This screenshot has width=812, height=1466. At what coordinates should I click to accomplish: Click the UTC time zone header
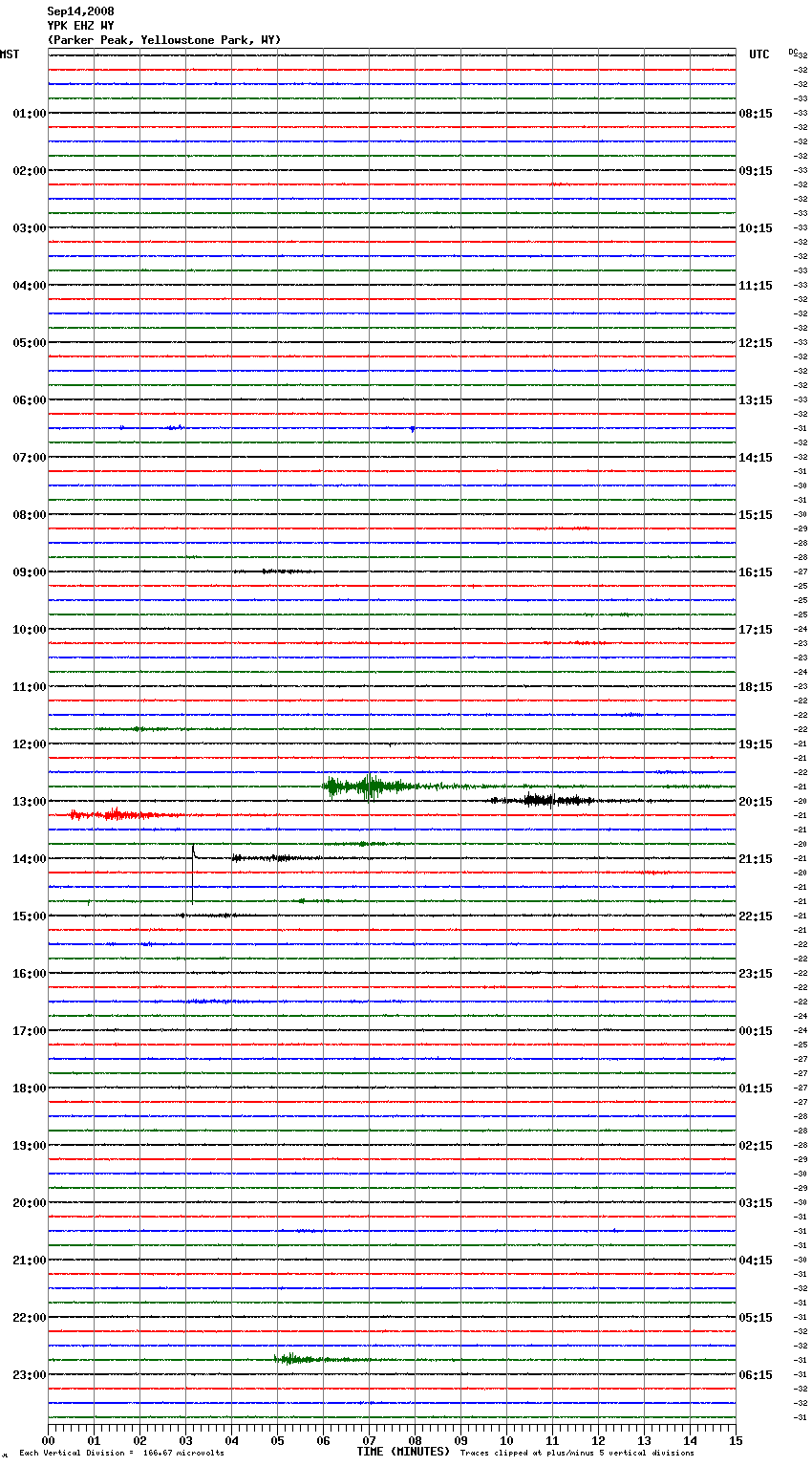[759, 54]
